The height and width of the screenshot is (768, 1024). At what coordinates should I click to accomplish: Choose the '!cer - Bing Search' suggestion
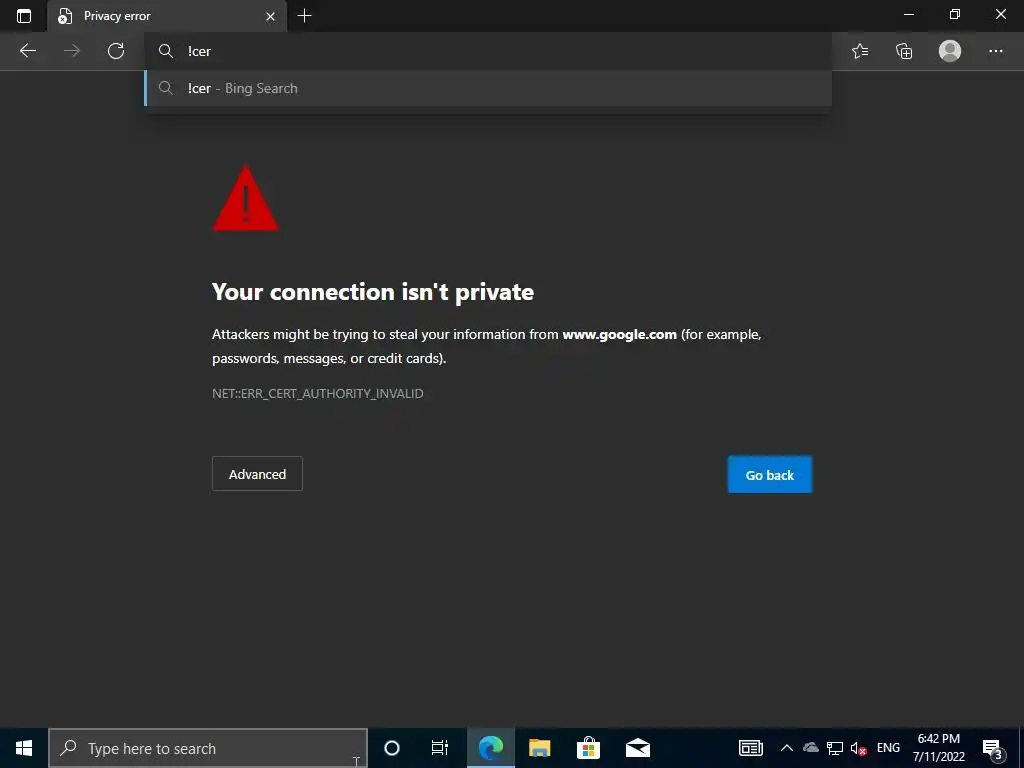pyautogui.click(x=488, y=88)
